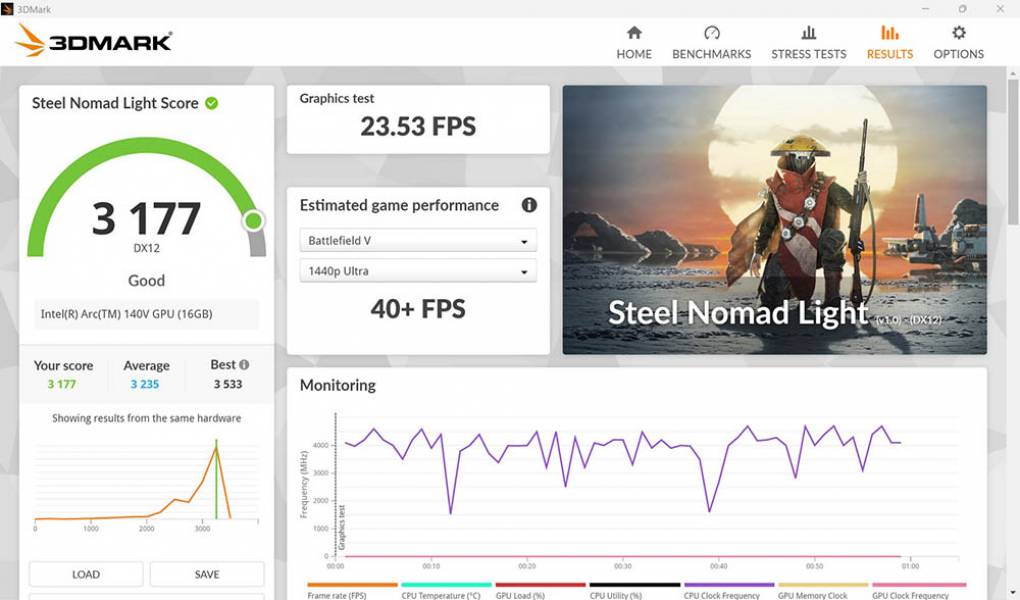Open the Battlefield V game dropdown
The height and width of the screenshot is (600, 1020).
418,241
